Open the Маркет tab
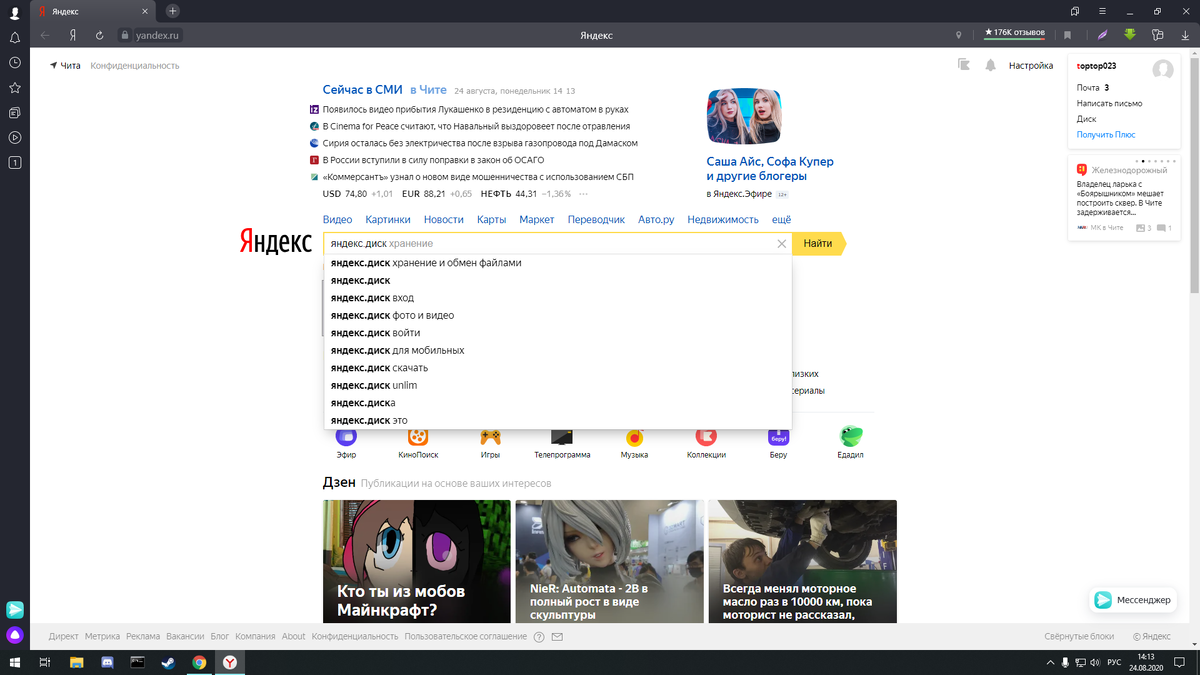1200x675 pixels. 537,219
